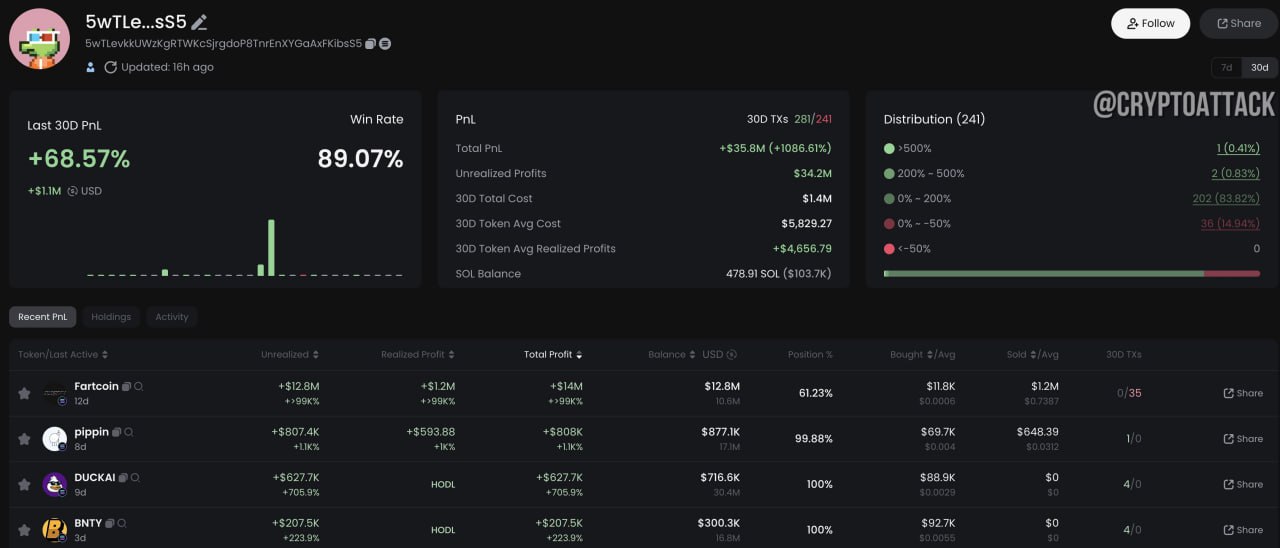Open the Recent PnL tab
The height and width of the screenshot is (548, 1280).
[43, 317]
